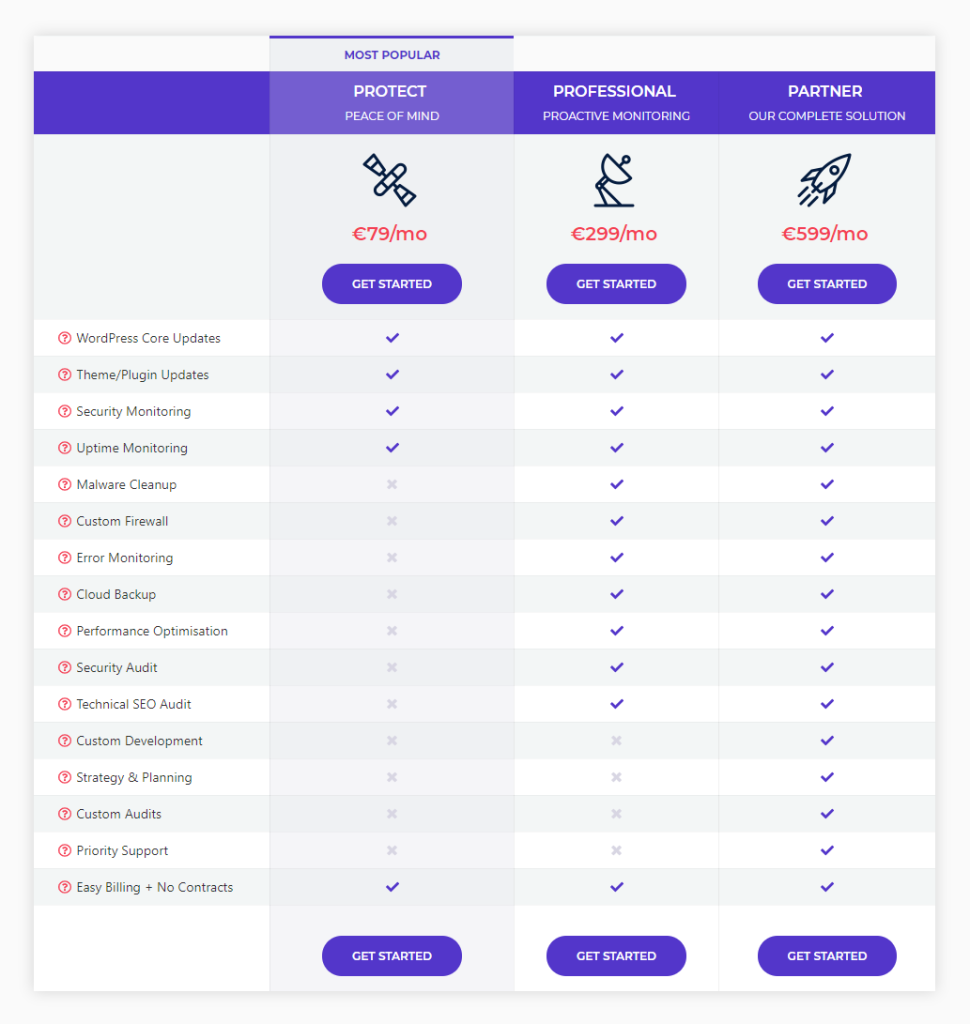Click the rocket icon in Partner column

pyautogui.click(x=827, y=181)
